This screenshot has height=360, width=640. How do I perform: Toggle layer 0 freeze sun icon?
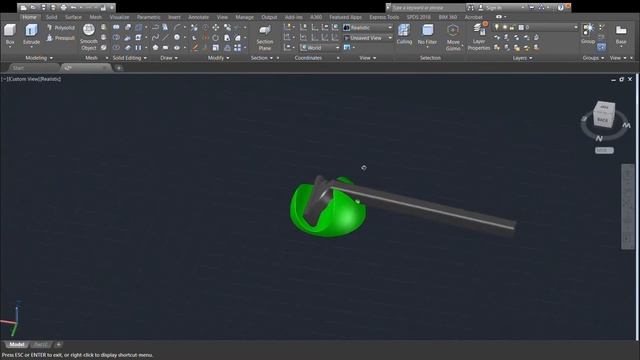pos(504,27)
